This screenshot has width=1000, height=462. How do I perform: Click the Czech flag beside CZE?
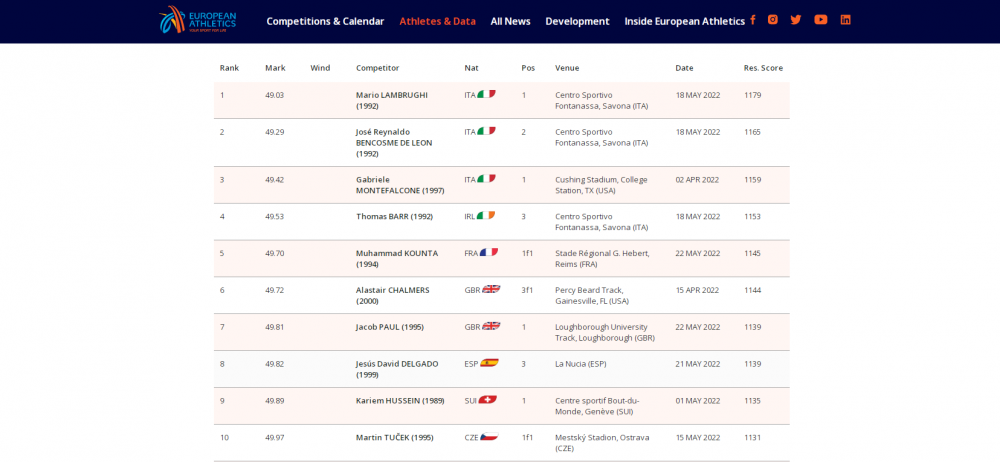click(488, 437)
